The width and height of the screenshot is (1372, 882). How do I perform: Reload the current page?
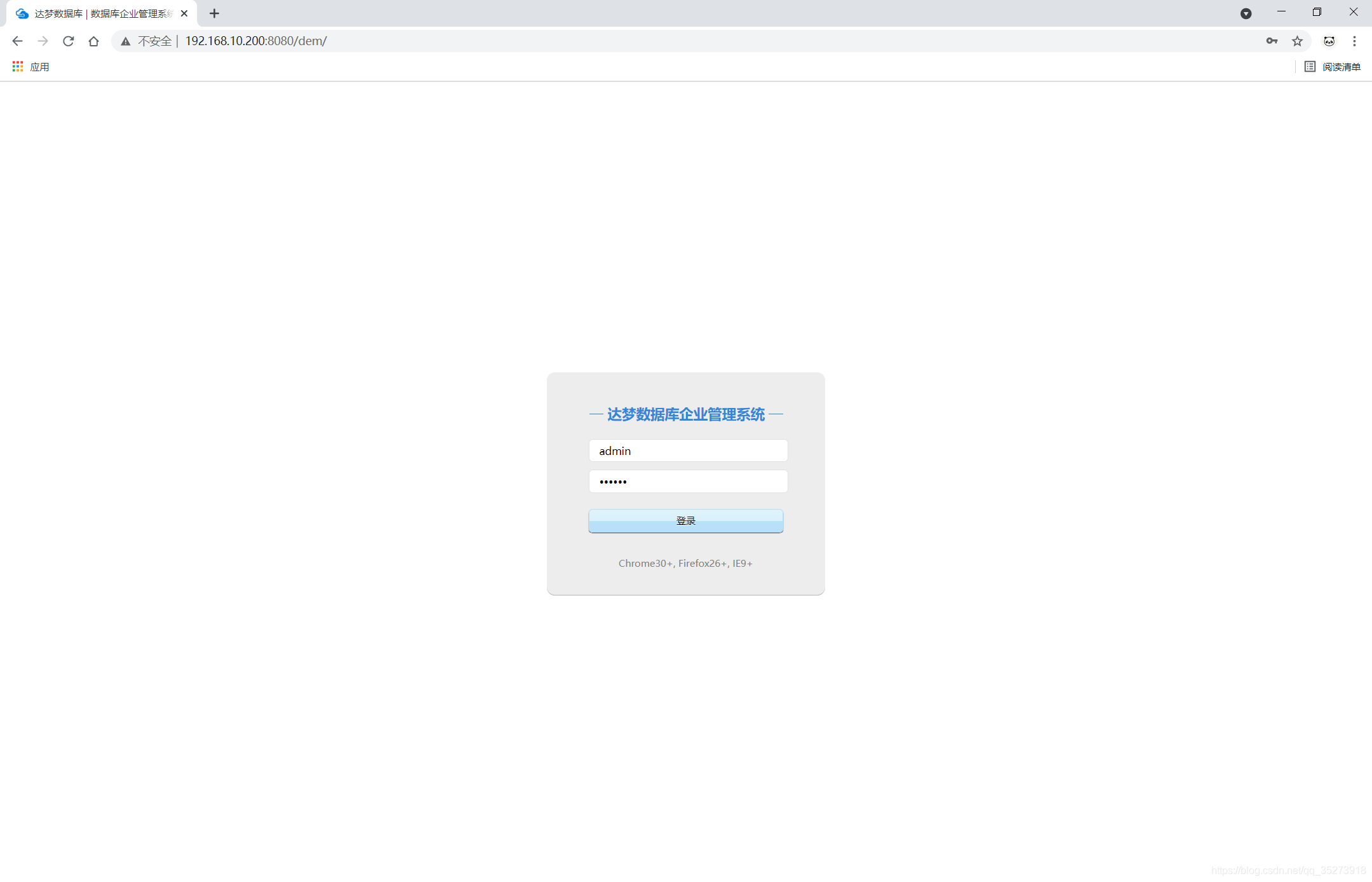click(x=68, y=41)
